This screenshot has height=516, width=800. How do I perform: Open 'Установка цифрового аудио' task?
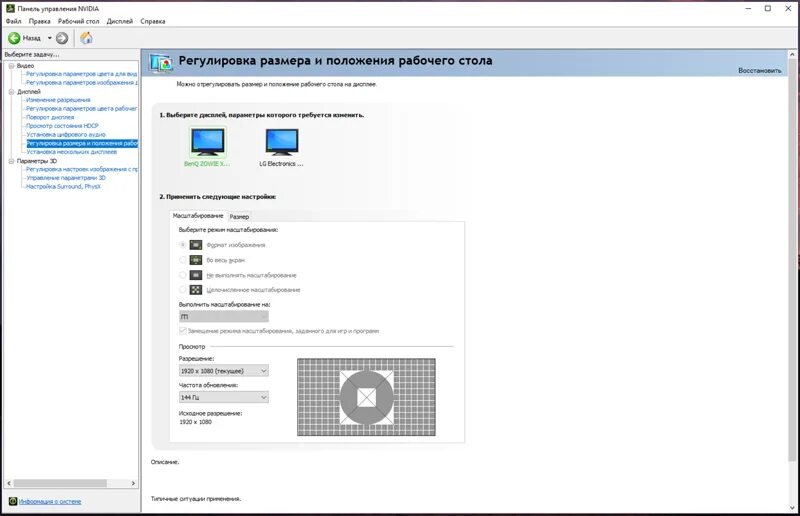click(66, 135)
